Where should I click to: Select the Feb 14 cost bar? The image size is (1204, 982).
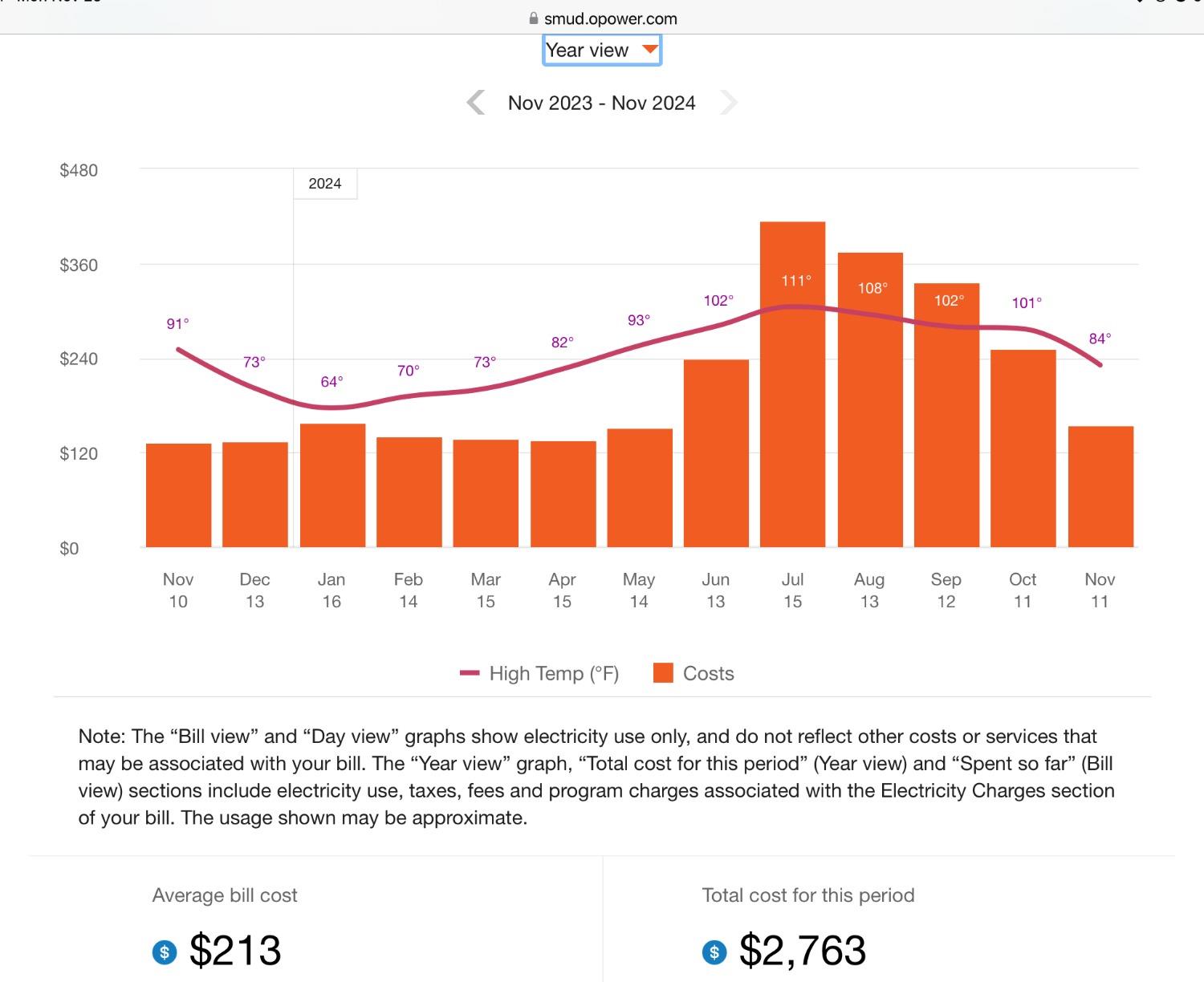409,492
